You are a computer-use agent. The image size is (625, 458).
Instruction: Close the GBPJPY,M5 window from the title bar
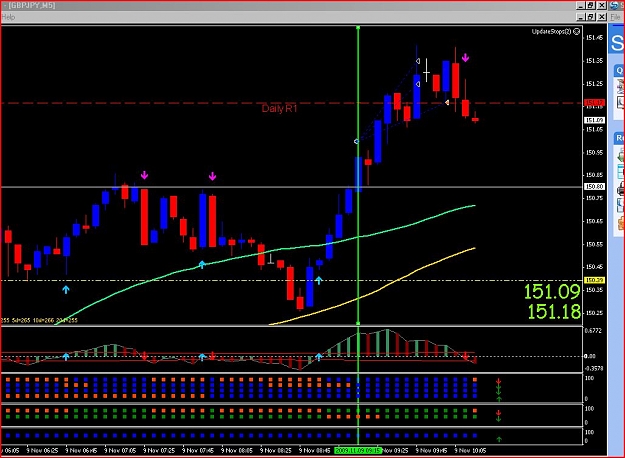click(602, 6)
